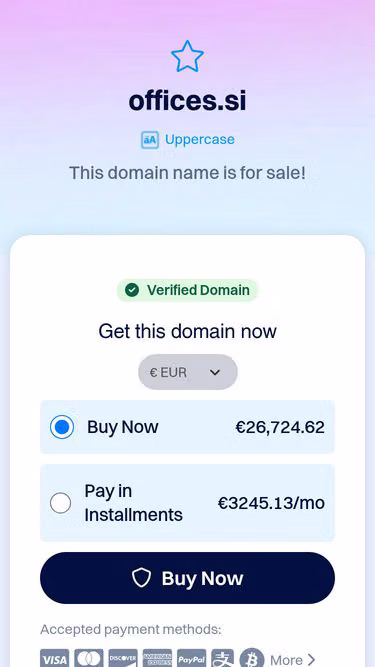Viewport: 375px width, 667px height.
Task: Click the Alipay payment icon
Action: point(222,658)
